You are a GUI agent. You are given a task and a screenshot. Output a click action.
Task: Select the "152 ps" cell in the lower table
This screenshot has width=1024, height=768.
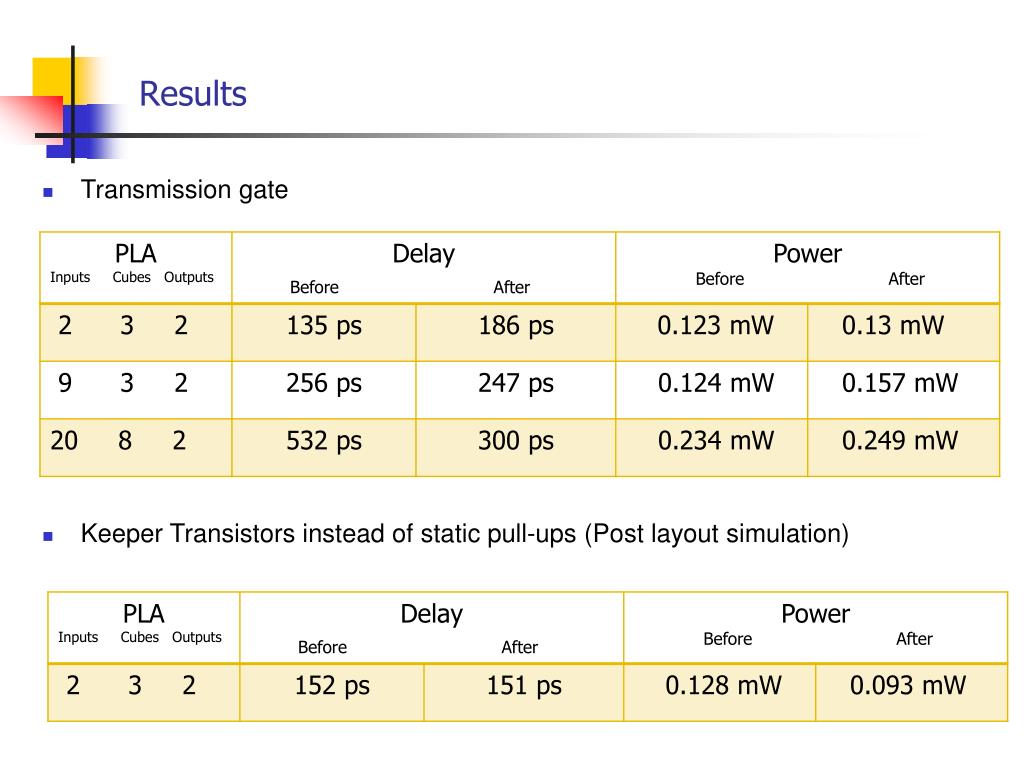(x=332, y=686)
